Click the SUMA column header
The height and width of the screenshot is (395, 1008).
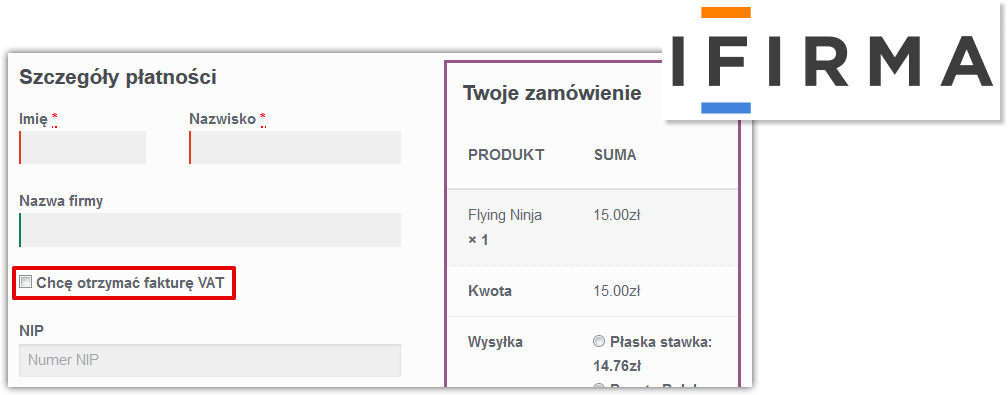click(615, 155)
